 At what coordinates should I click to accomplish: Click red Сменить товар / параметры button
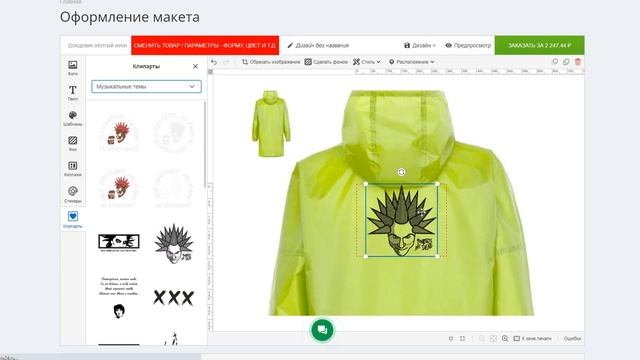pos(205,45)
